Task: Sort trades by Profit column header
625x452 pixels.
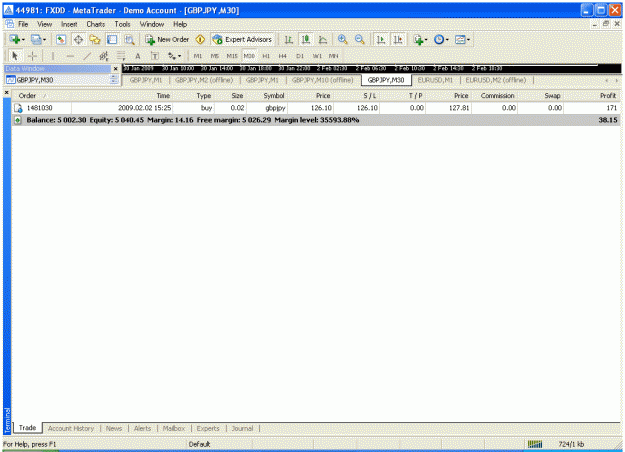Action: pyautogui.click(x=608, y=96)
